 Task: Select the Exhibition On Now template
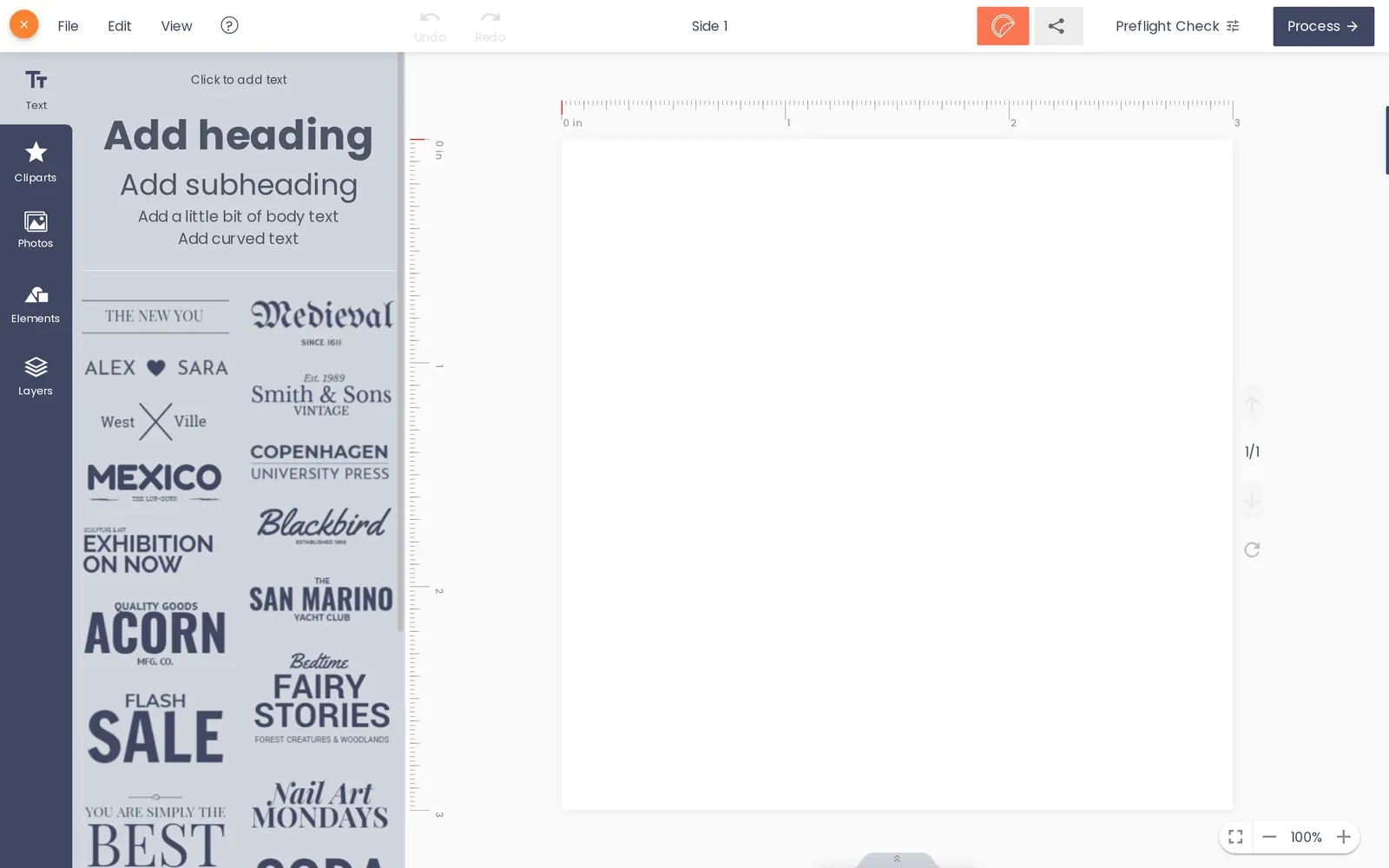(148, 550)
